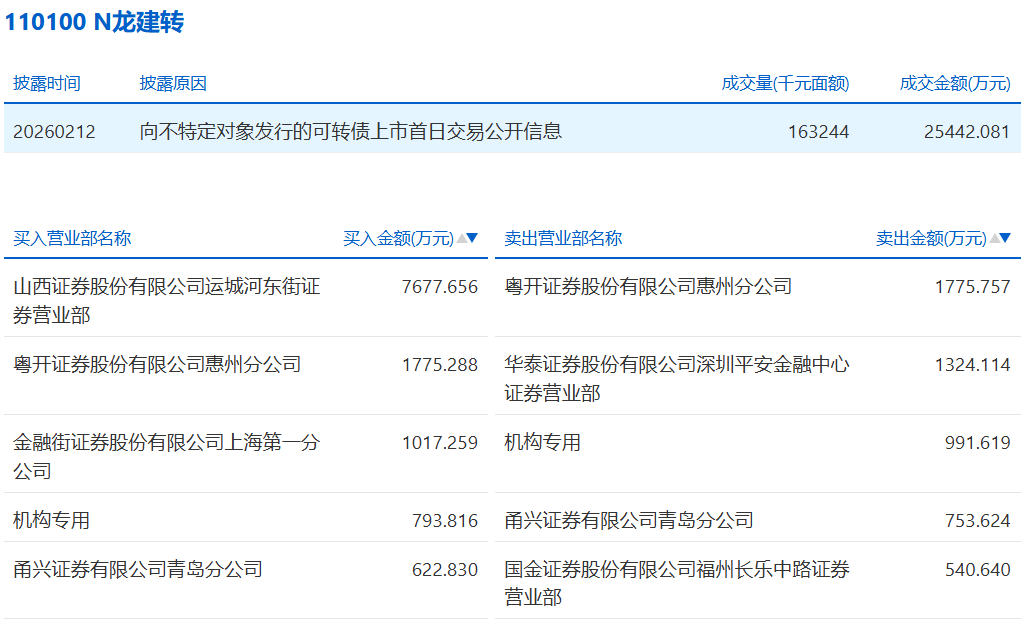Sort buy amount descending with blue down arrow
The height and width of the screenshot is (623, 1028).
[x=472, y=238]
